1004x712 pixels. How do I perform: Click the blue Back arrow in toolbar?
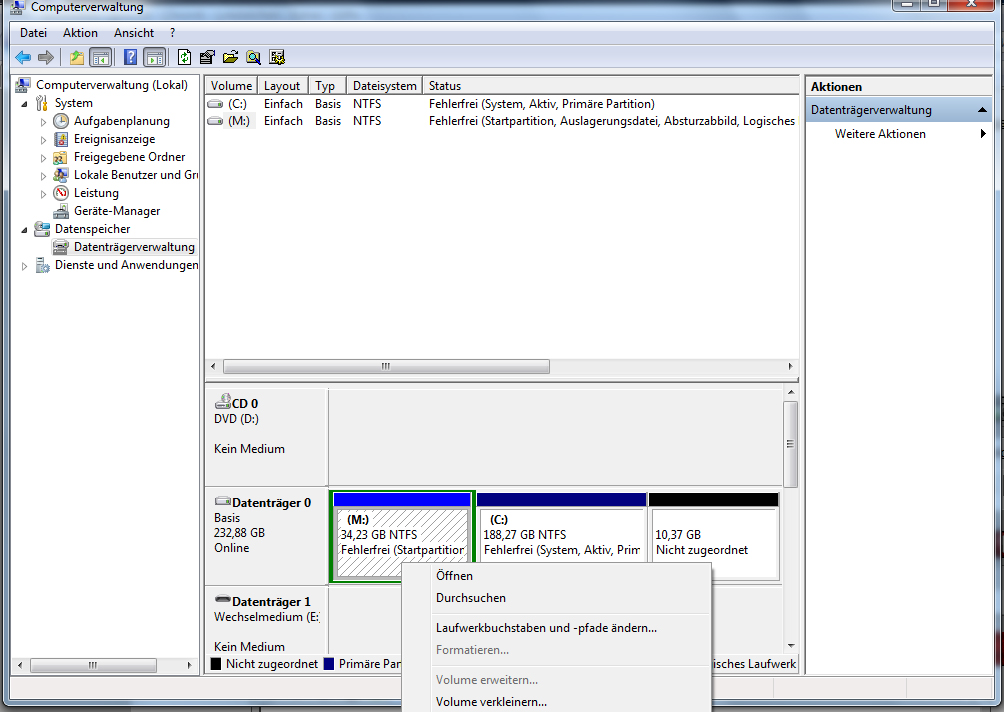[22, 57]
